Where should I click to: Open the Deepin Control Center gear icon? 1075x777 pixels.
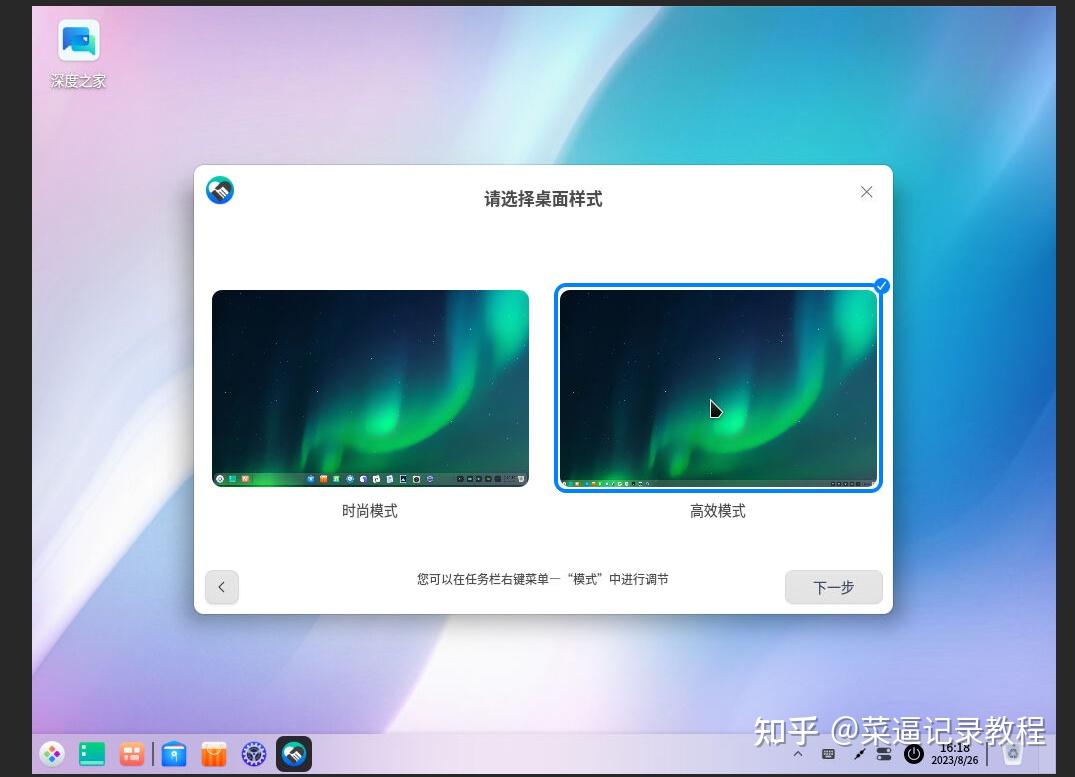coord(254,754)
